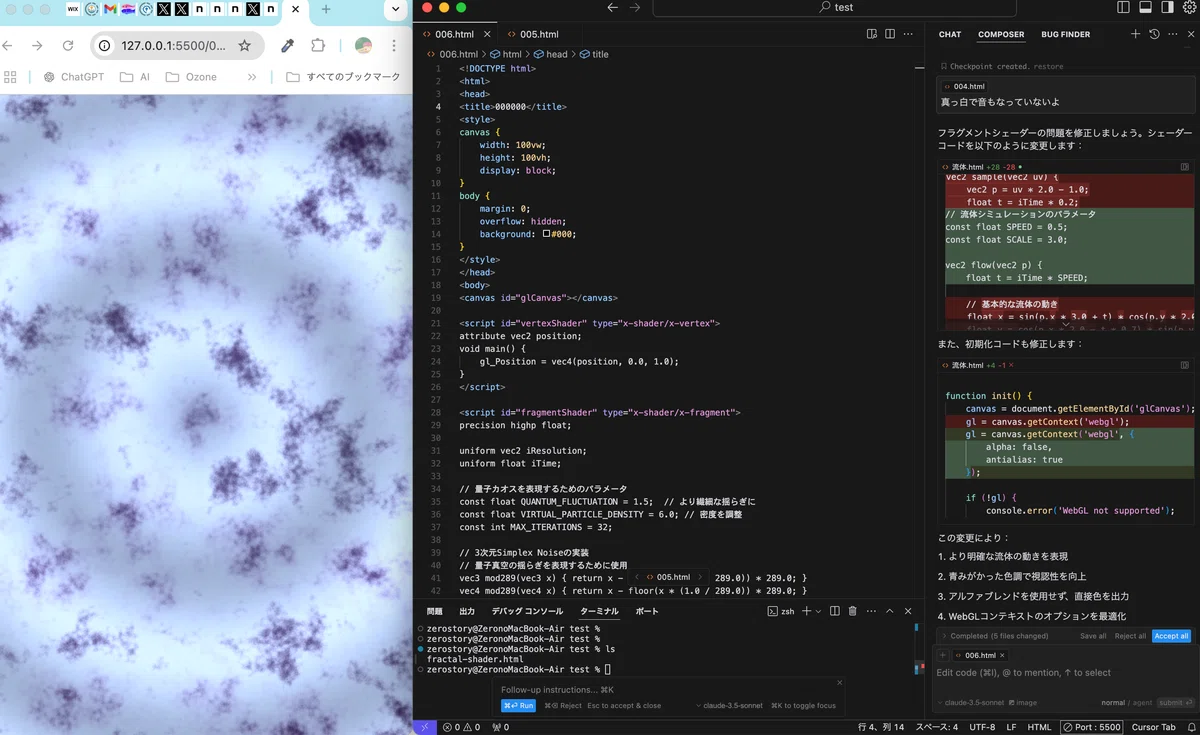1200x735 pixels.
Task: Show composer history clock icon
Action: [1154, 34]
